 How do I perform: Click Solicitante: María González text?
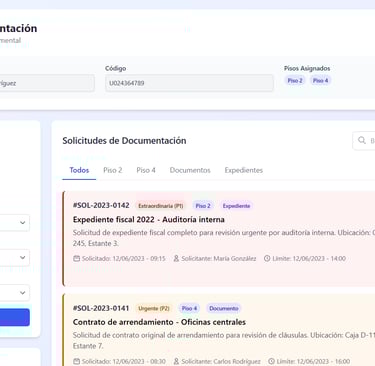click(x=219, y=258)
